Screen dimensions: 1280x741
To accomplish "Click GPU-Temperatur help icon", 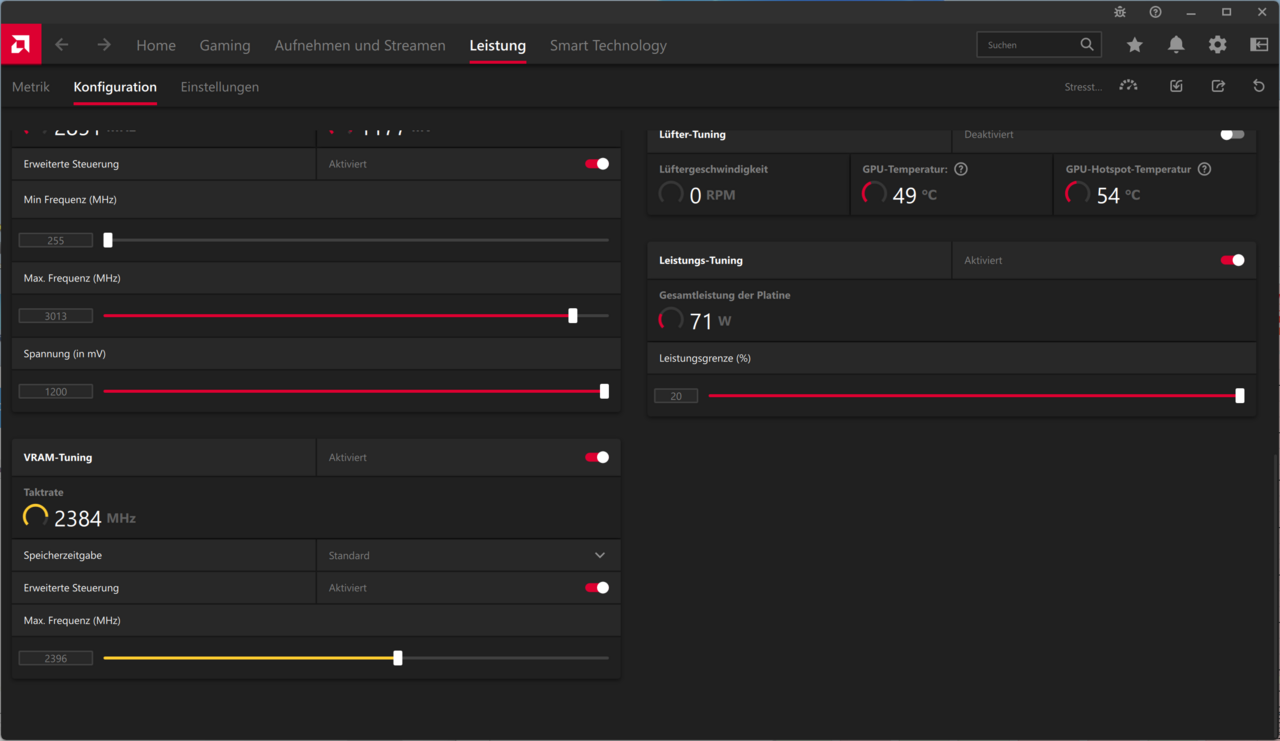I will point(961,169).
